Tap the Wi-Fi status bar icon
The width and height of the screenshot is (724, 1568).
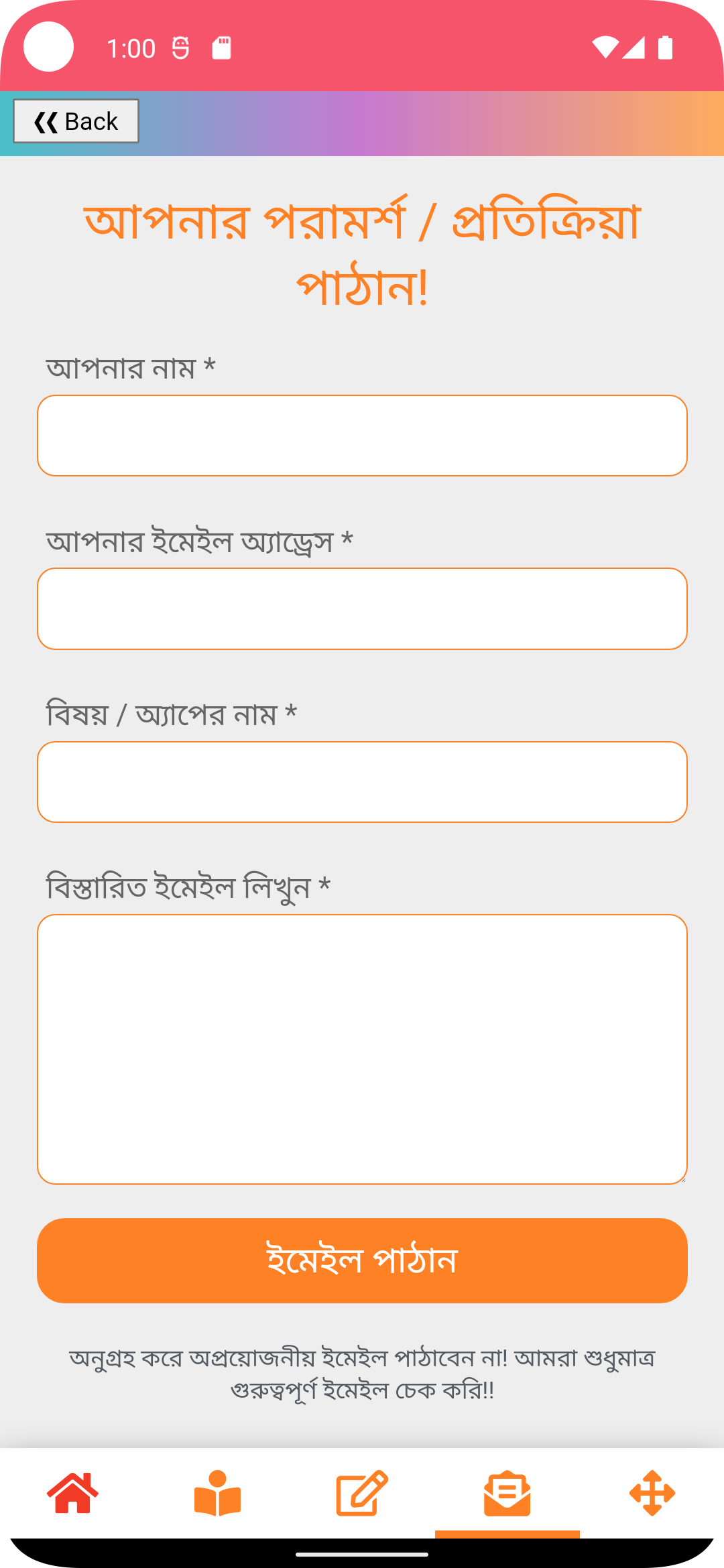(605, 48)
